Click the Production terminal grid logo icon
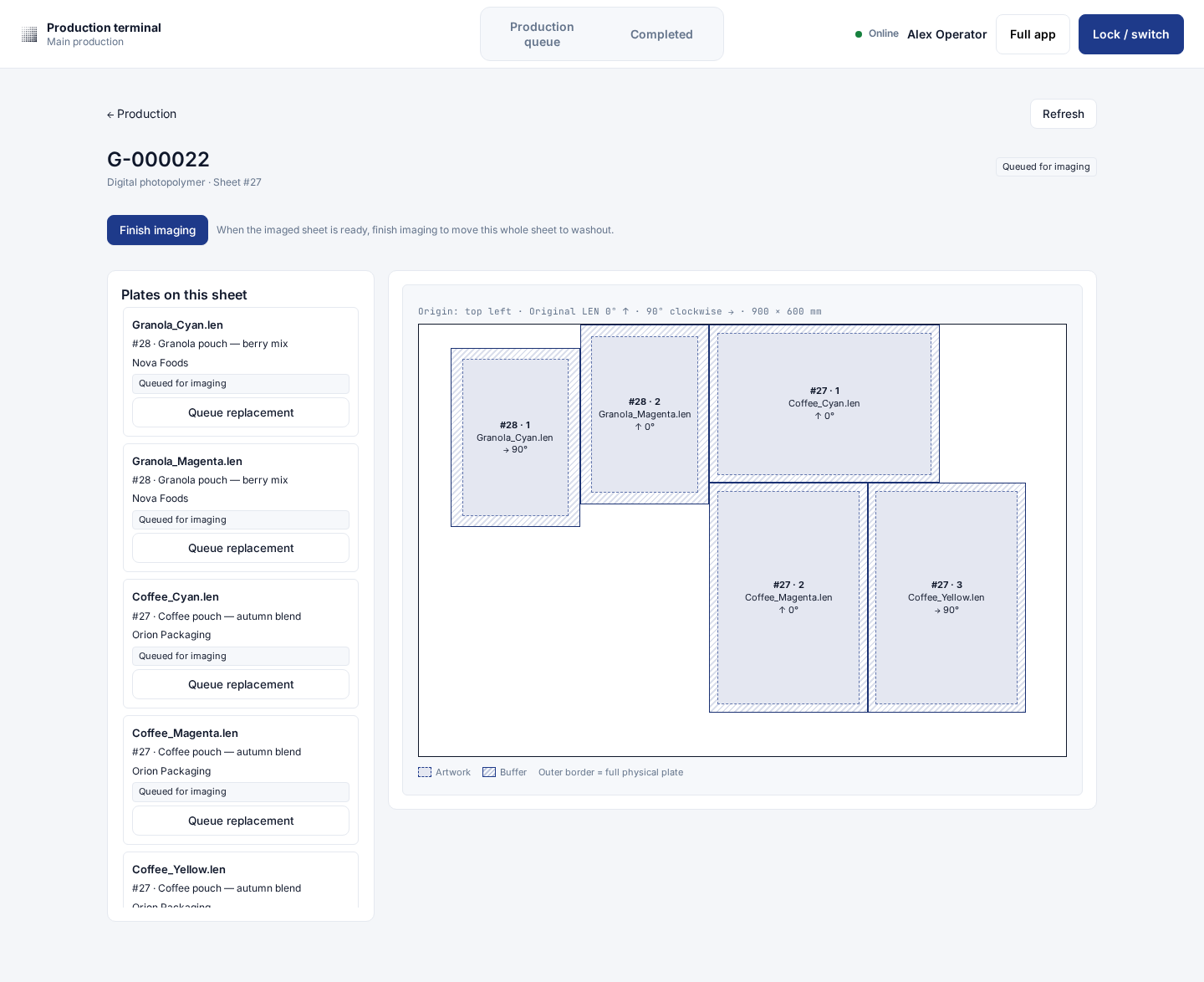Screen dimensions: 1204x982 pos(29,34)
